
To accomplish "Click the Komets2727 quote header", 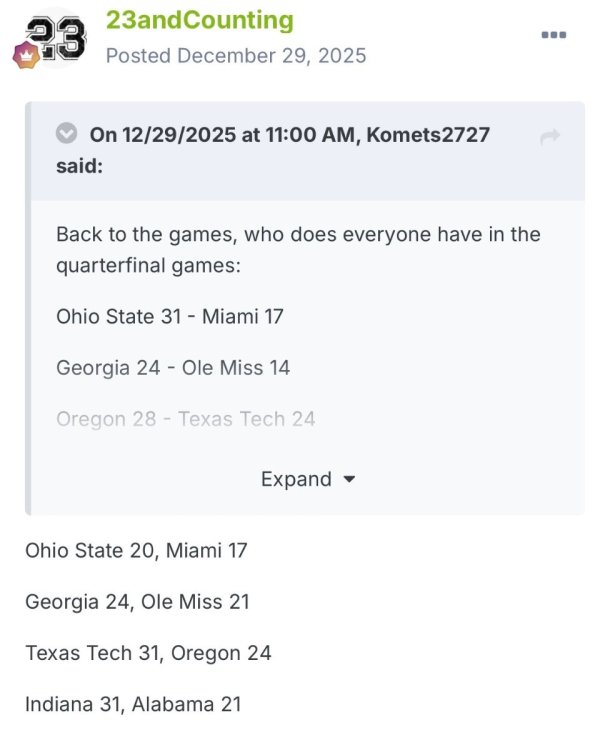I will 273,150.
